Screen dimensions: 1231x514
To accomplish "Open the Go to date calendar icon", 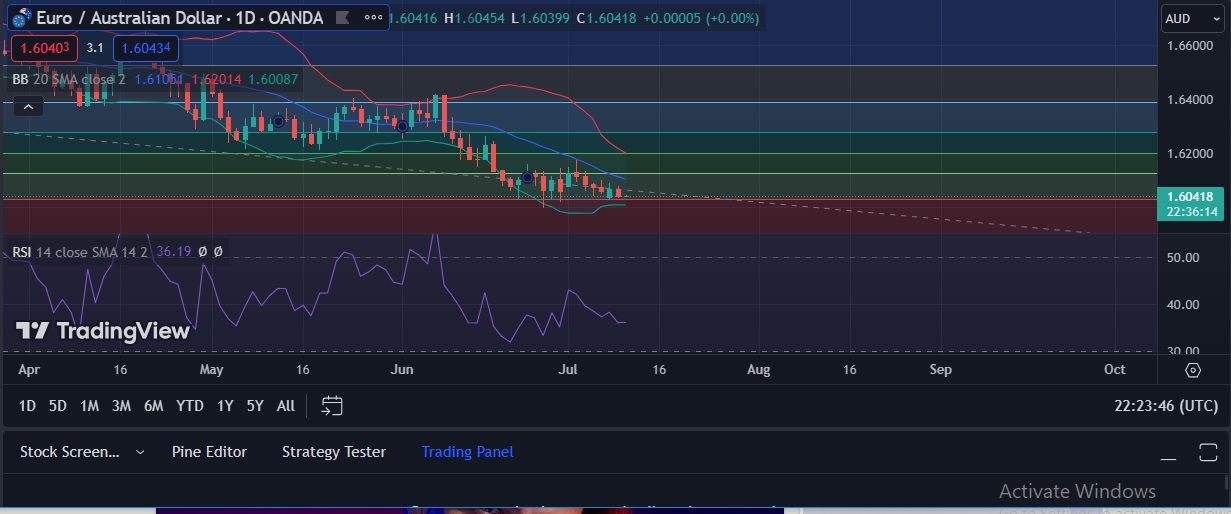I will (332, 406).
